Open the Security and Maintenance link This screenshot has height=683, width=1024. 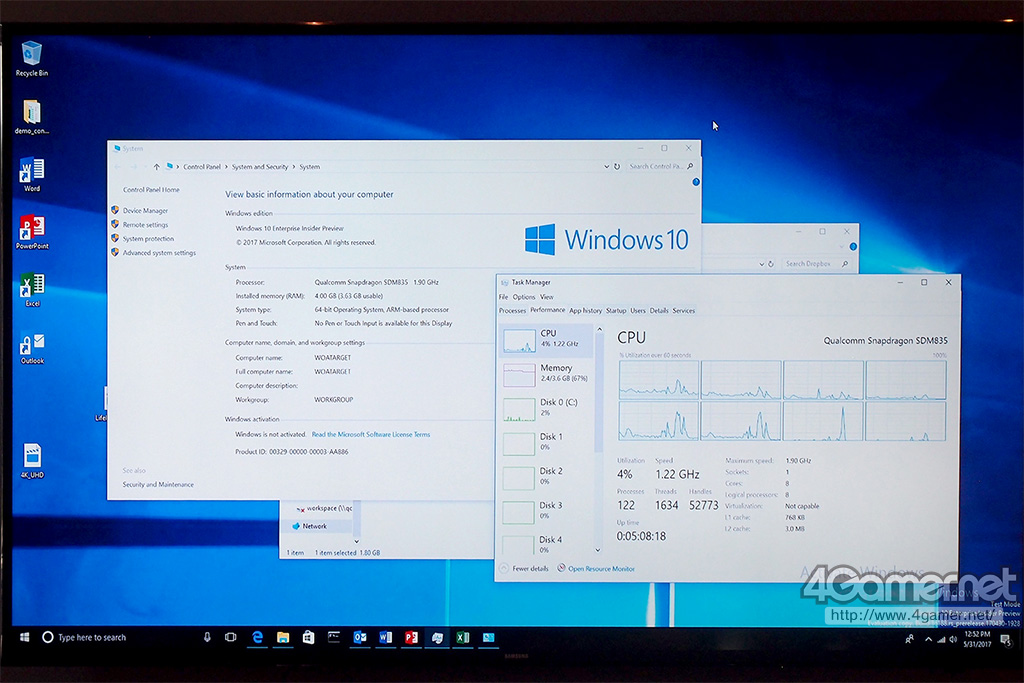157,484
